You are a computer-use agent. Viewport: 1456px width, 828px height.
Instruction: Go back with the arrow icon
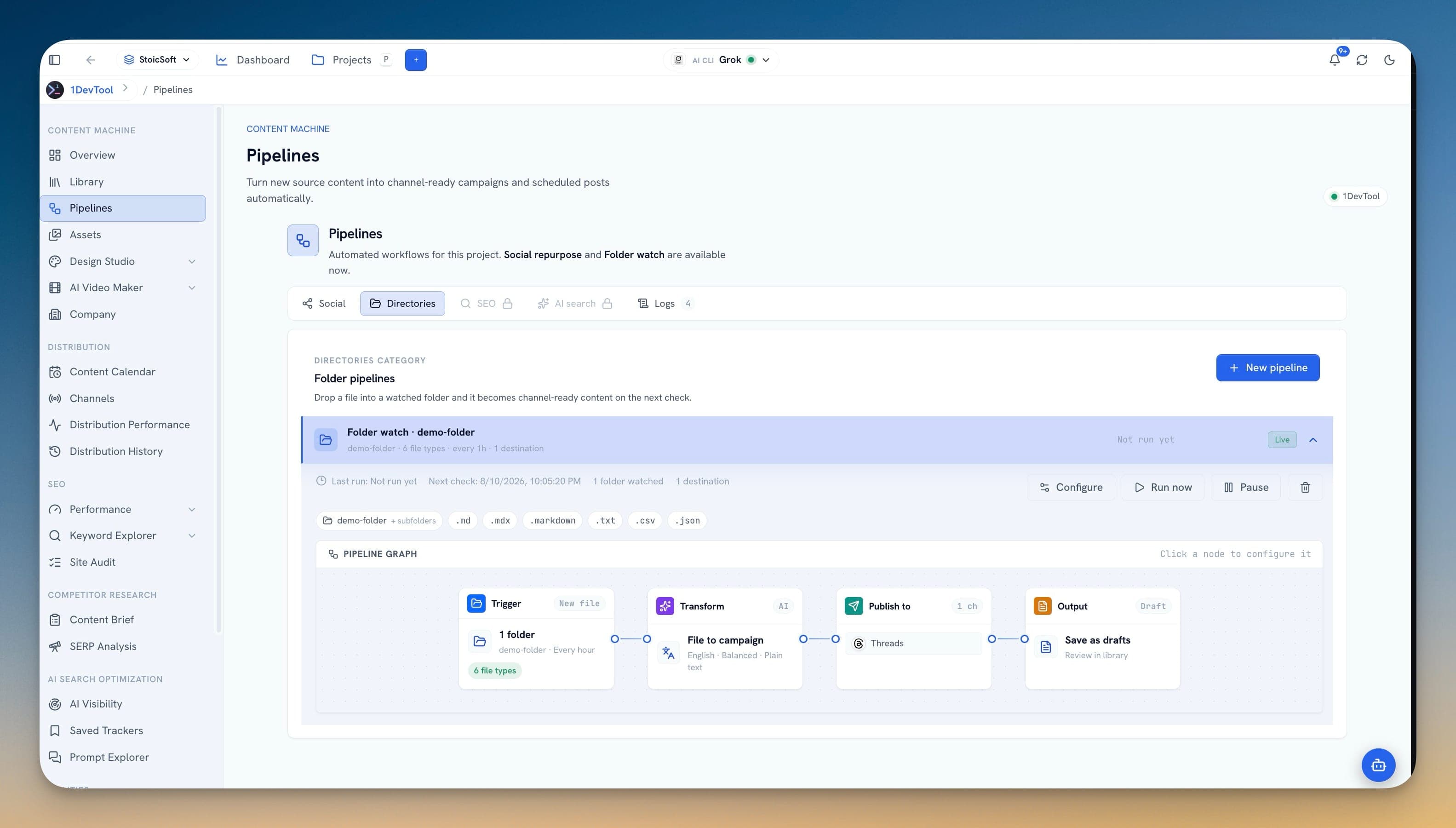91,60
